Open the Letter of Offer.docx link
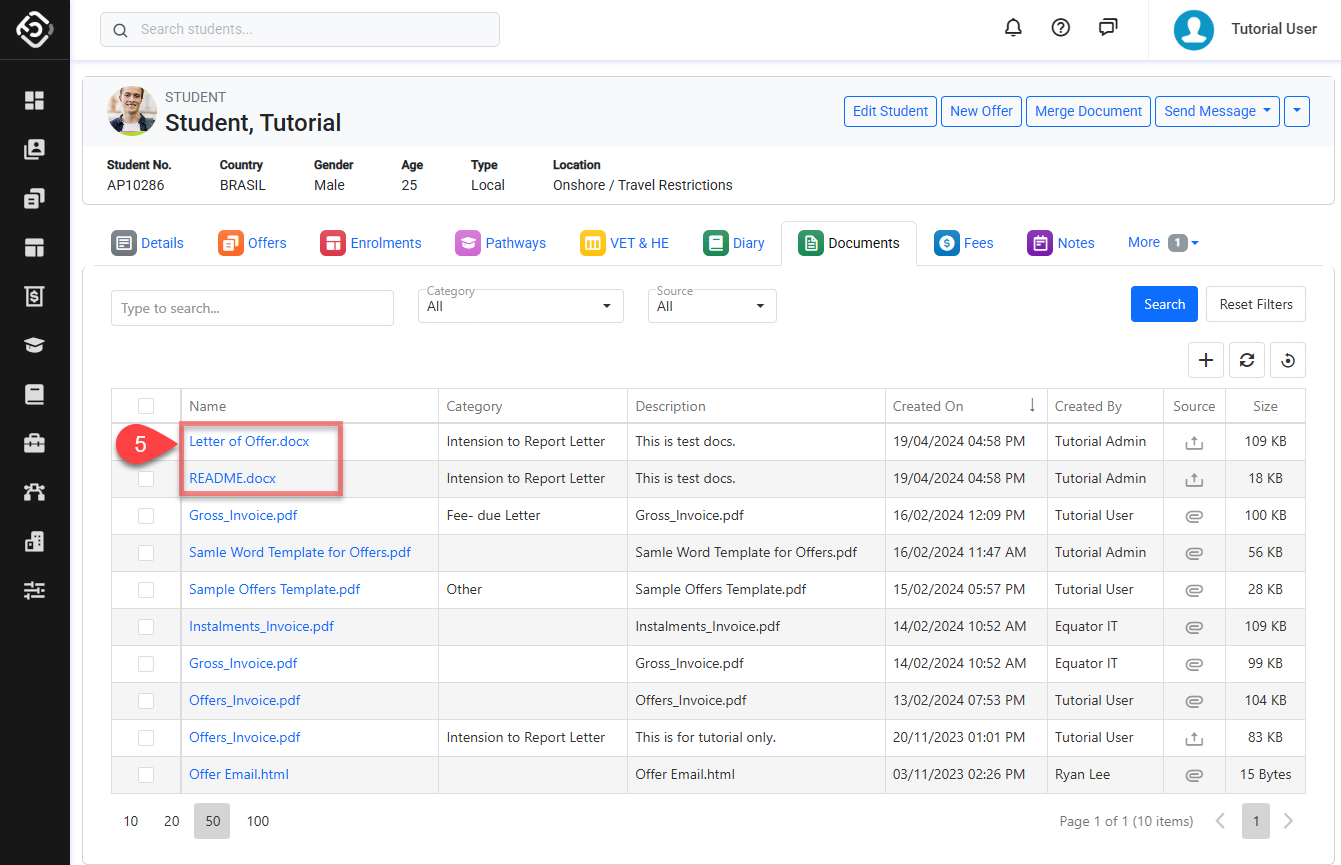The height and width of the screenshot is (865, 1341). point(249,441)
